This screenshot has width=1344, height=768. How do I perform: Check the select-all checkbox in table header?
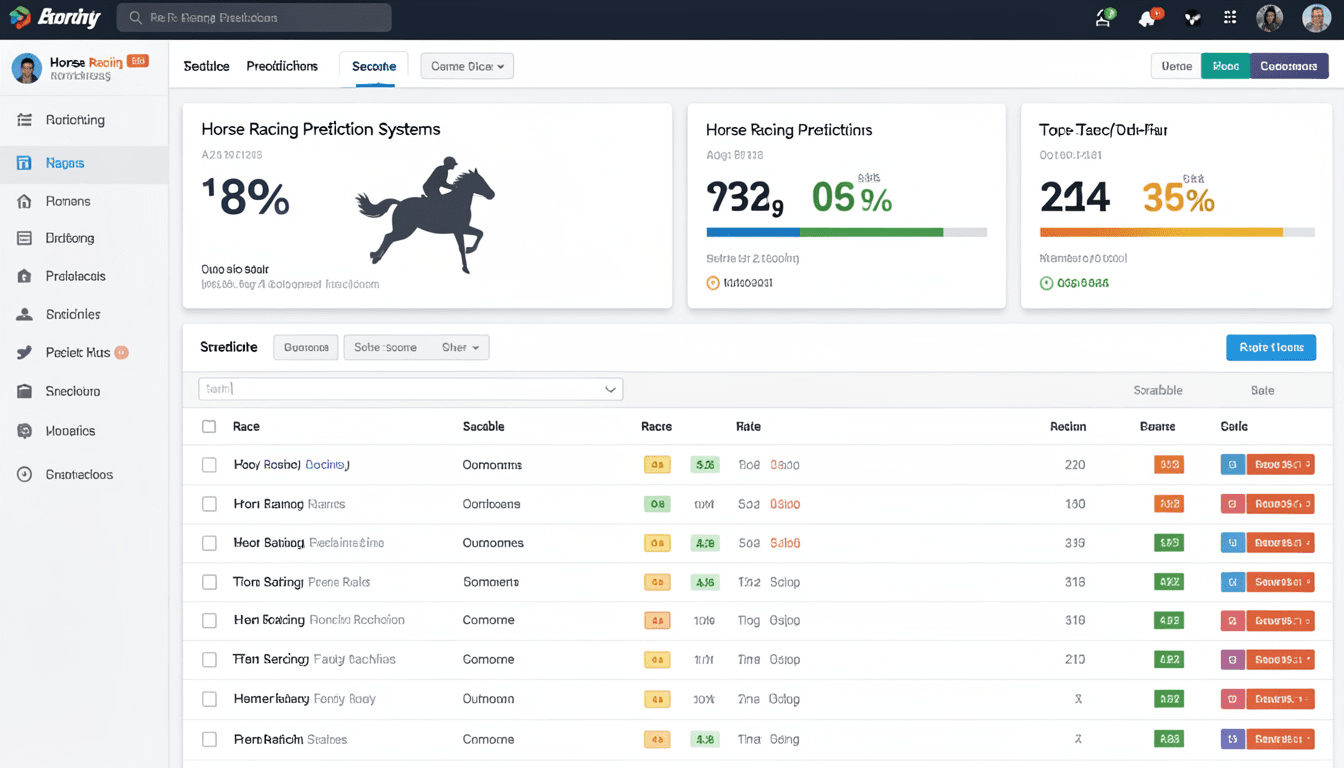pyautogui.click(x=209, y=425)
